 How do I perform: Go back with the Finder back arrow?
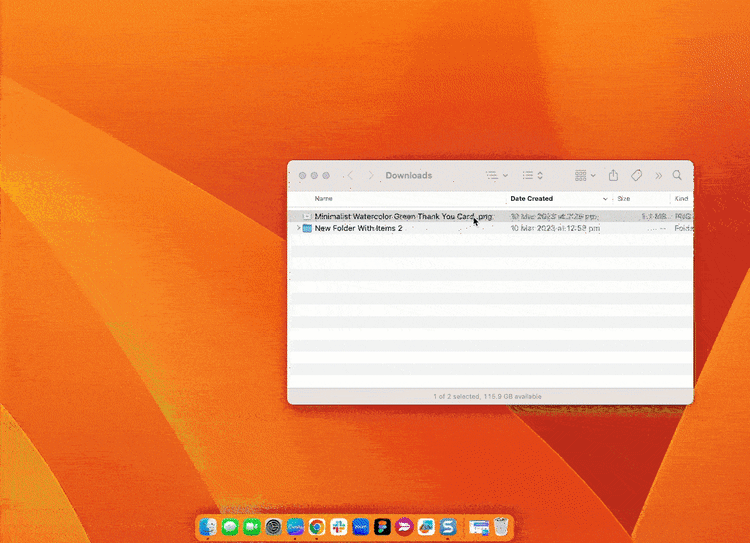tap(350, 176)
